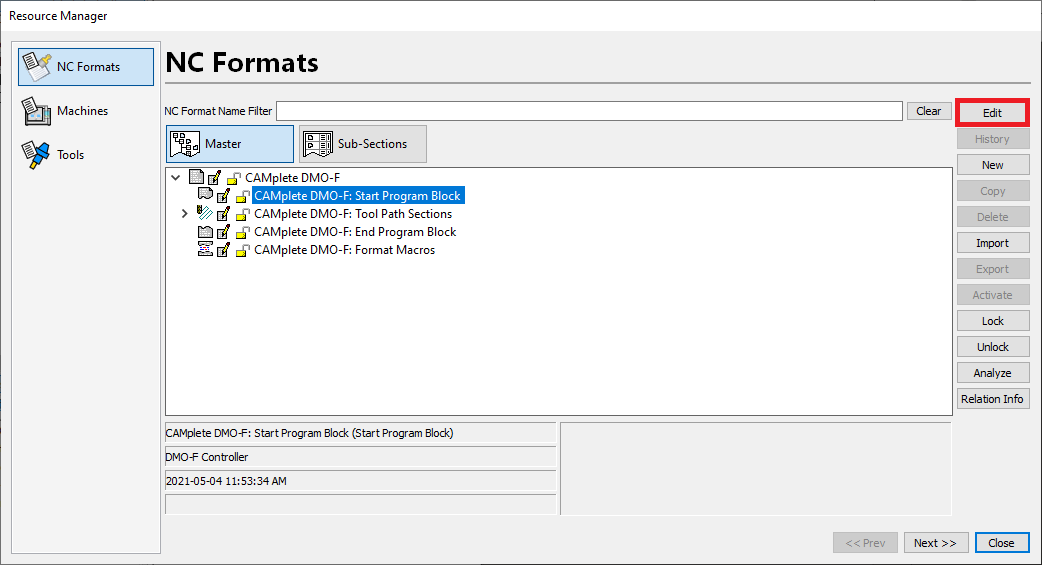The image size is (1042, 565).
Task: Select 'CAMplete DMO-F: End Program Block' row
Action: [x=355, y=231]
